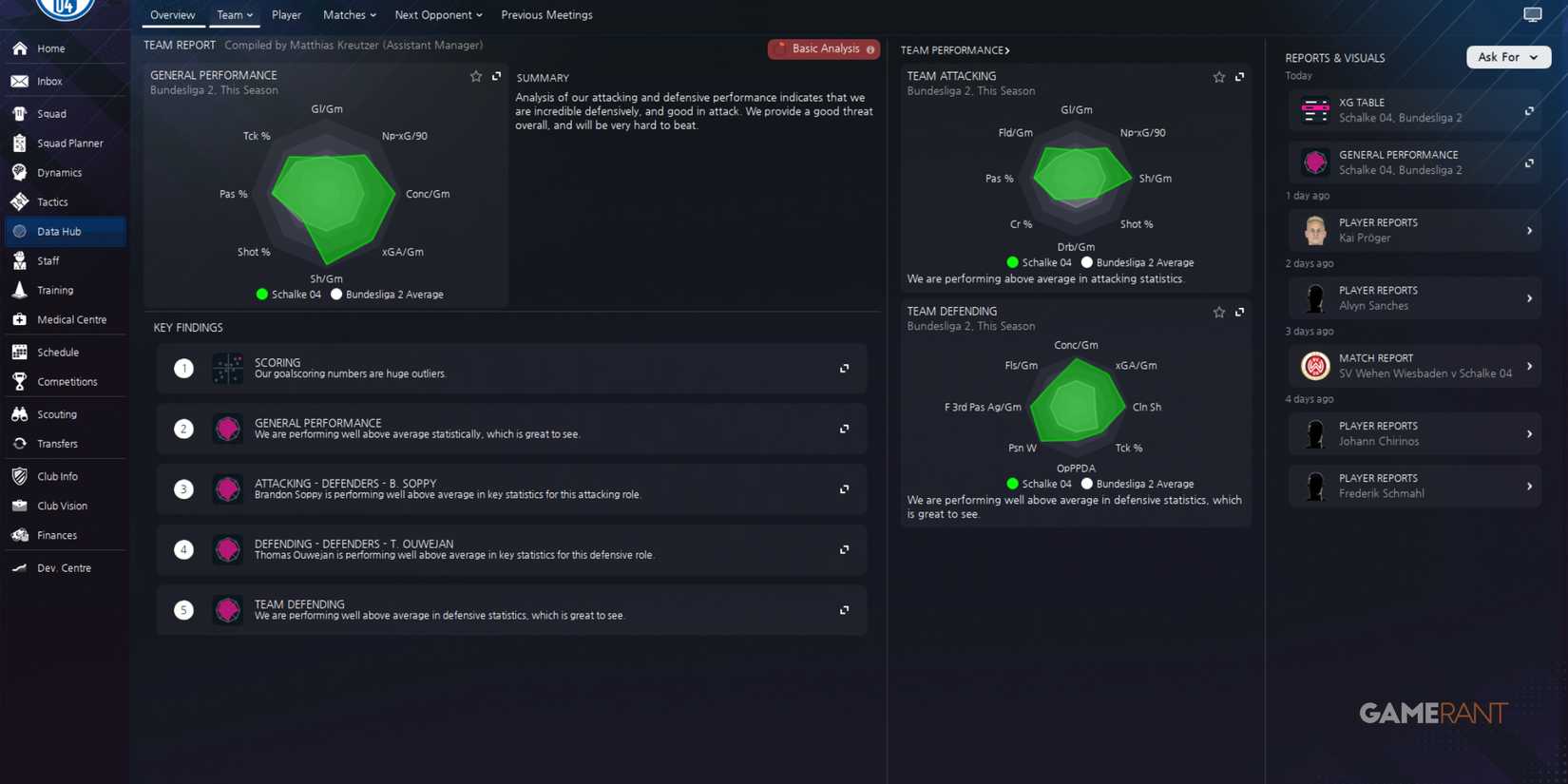Expand Johann Chirinos player report chevron
1568x784 pixels.
tap(1529, 434)
